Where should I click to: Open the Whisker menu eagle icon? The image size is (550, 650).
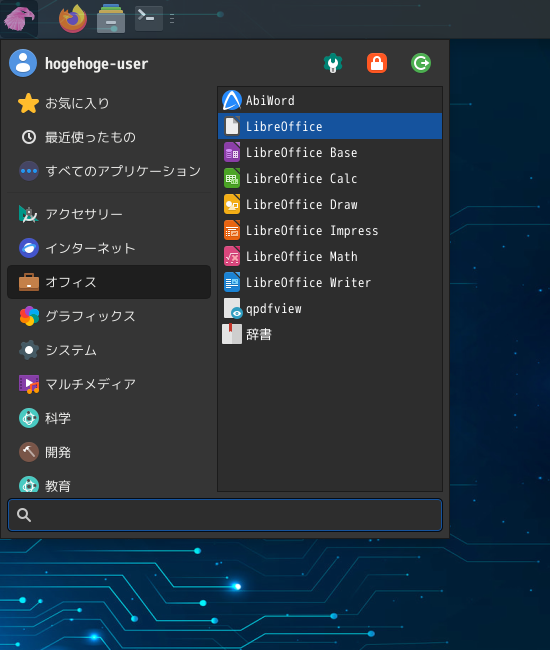19,19
